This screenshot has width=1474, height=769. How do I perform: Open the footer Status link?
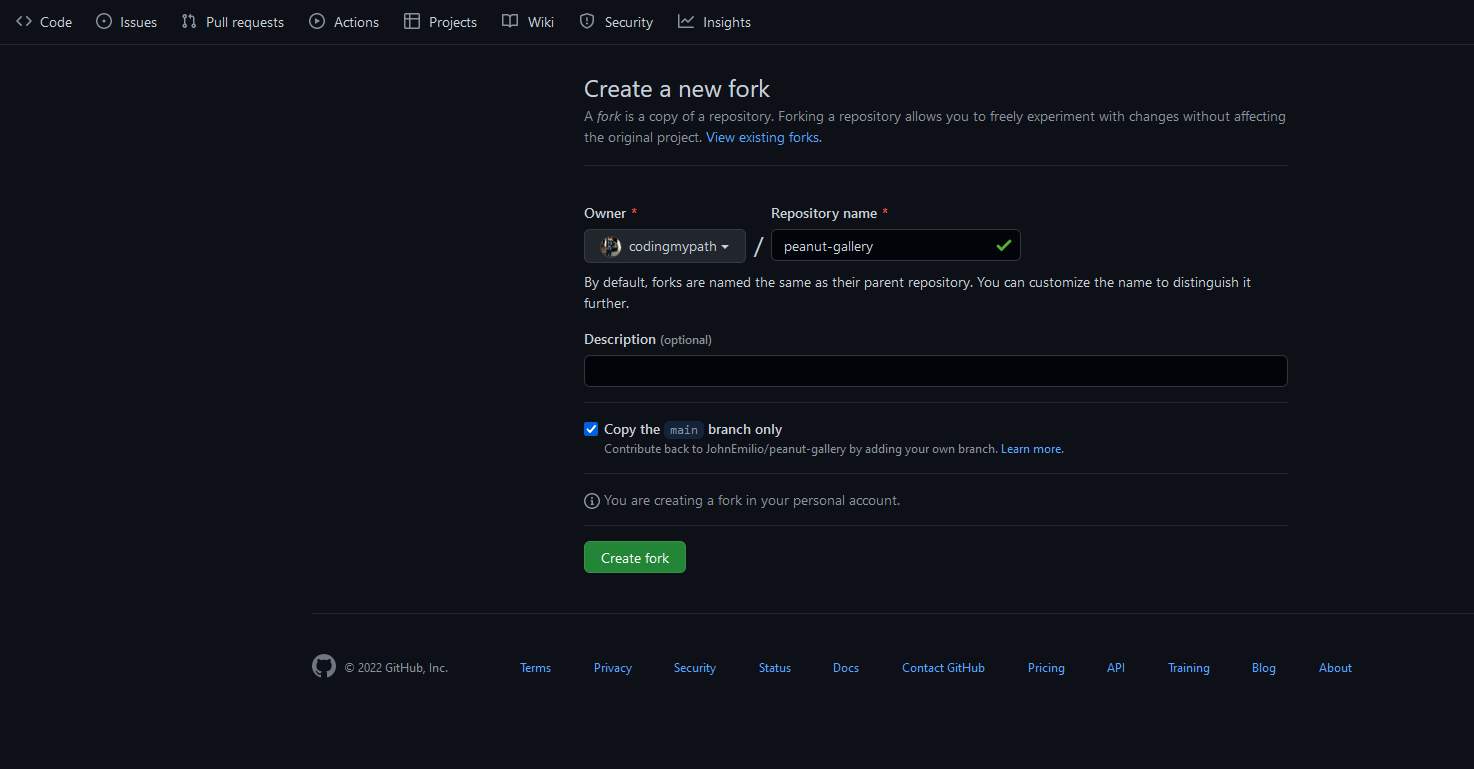click(x=775, y=668)
